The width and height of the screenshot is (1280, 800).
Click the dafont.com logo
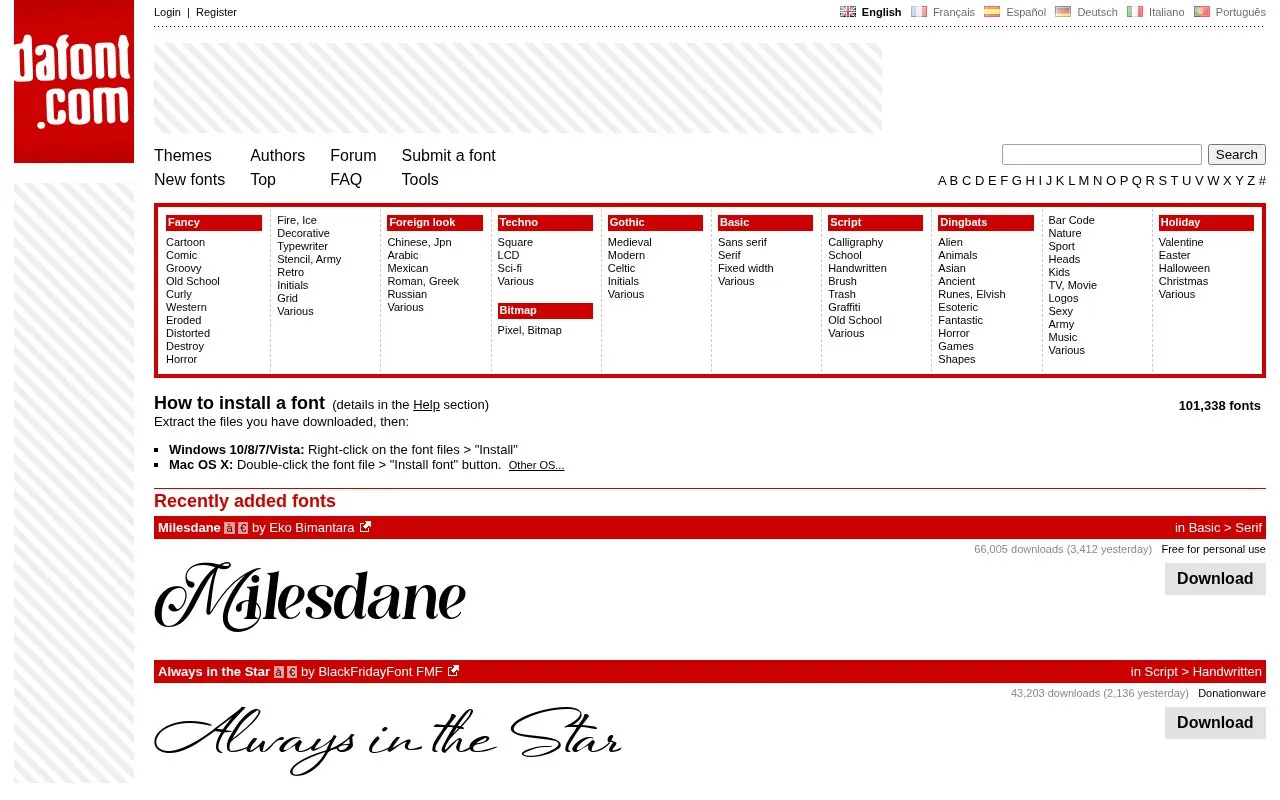pyautogui.click(x=74, y=81)
